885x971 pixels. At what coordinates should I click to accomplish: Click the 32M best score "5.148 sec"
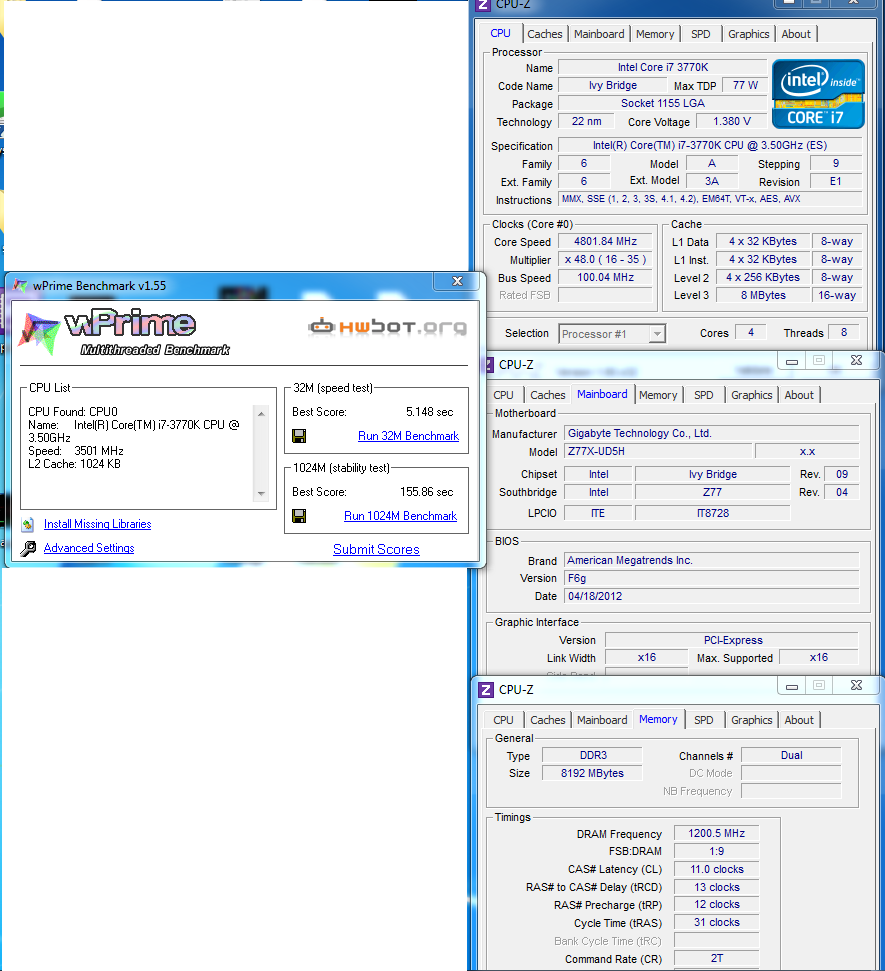point(429,412)
